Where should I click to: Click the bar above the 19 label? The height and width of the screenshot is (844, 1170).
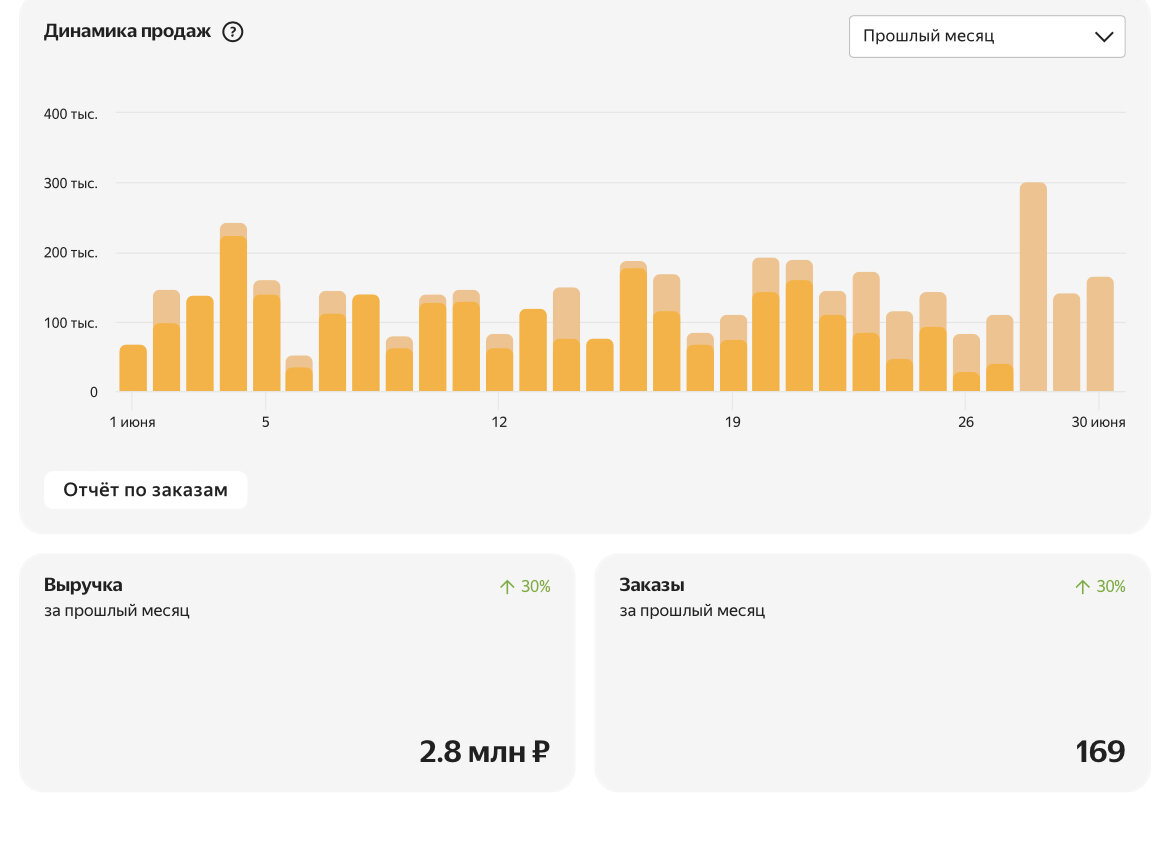pos(733,353)
